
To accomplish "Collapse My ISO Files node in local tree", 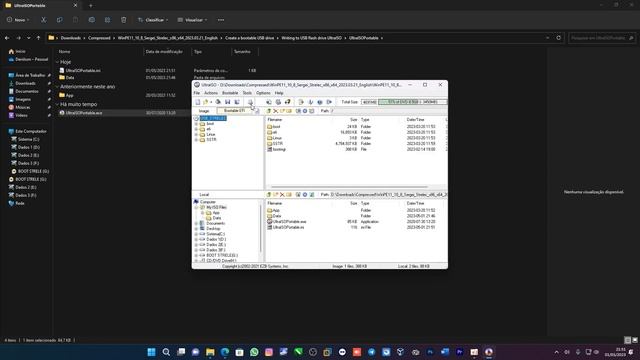I will [x=196, y=207].
